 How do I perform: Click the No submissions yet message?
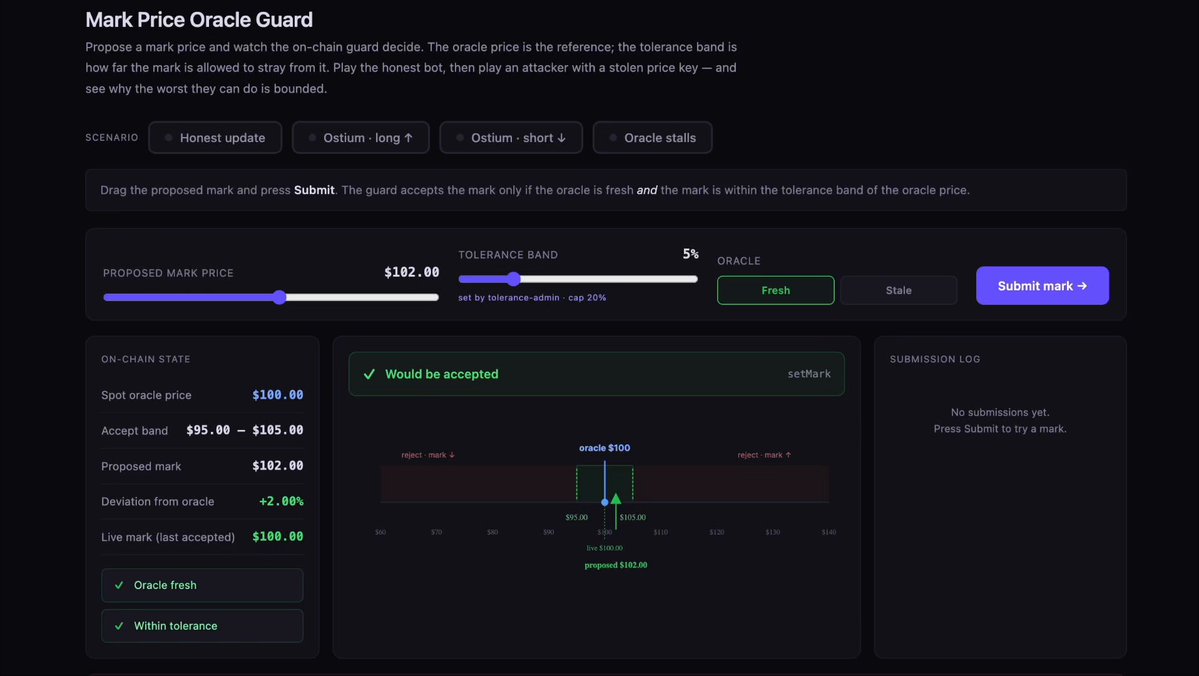(x=1000, y=412)
